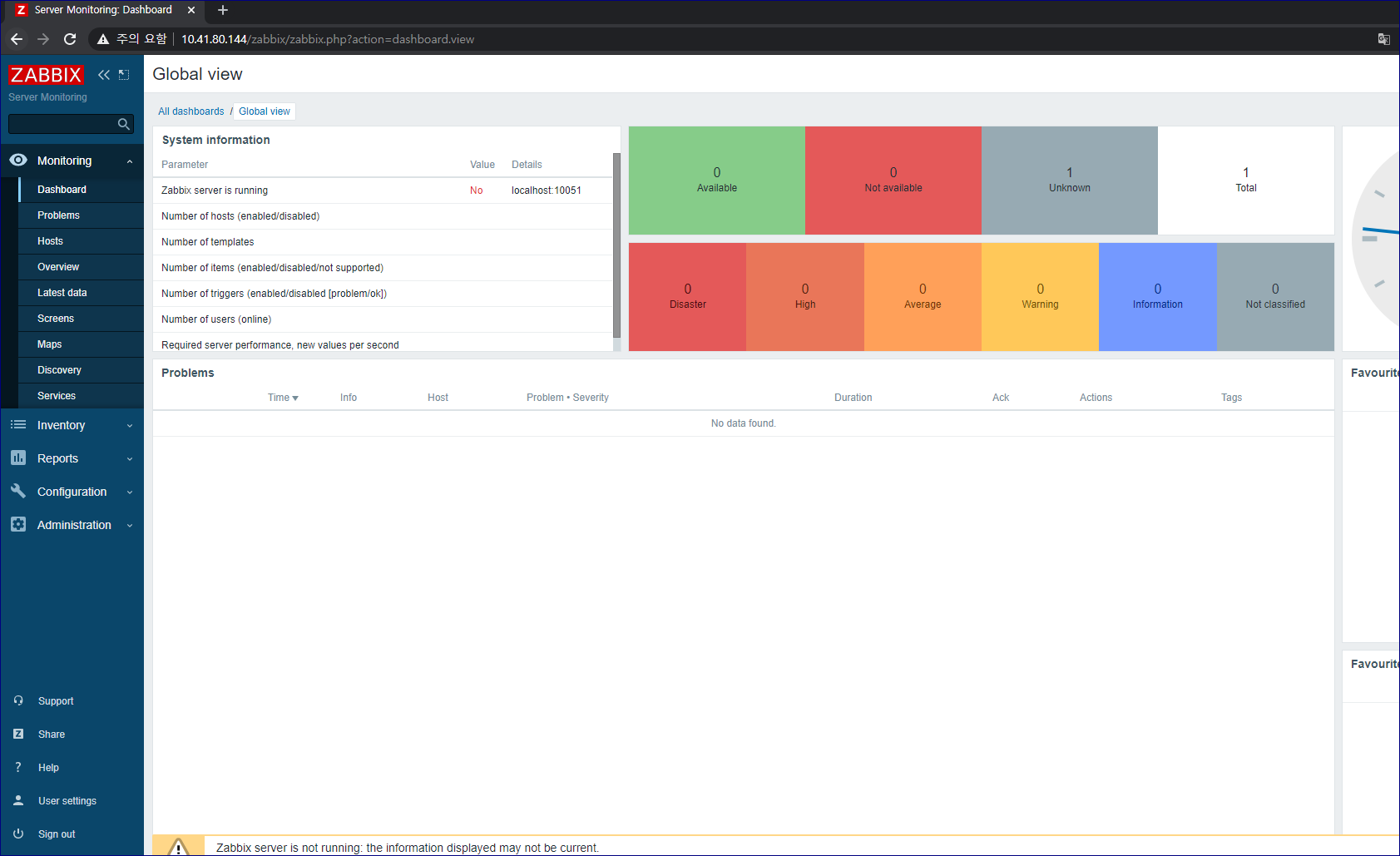The width and height of the screenshot is (1400, 856).
Task: Click the green Available hosts tile
Action: coord(717,181)
